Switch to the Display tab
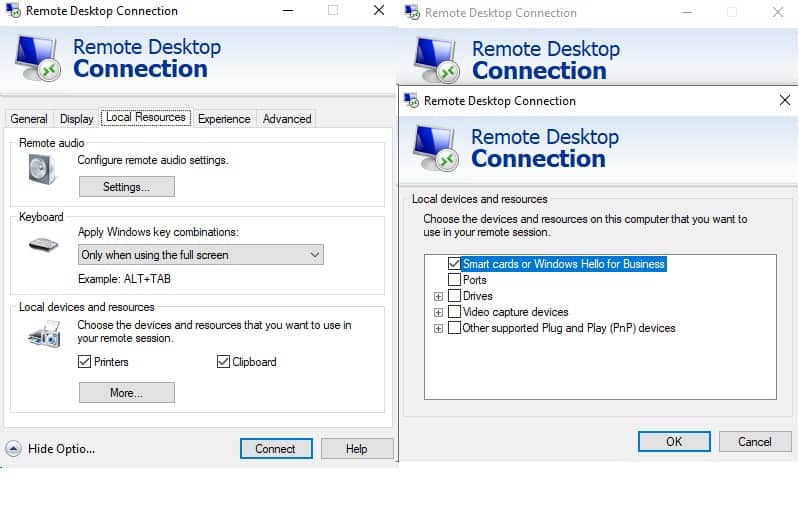This screenshot has width=799, height=520. [76, 119]
